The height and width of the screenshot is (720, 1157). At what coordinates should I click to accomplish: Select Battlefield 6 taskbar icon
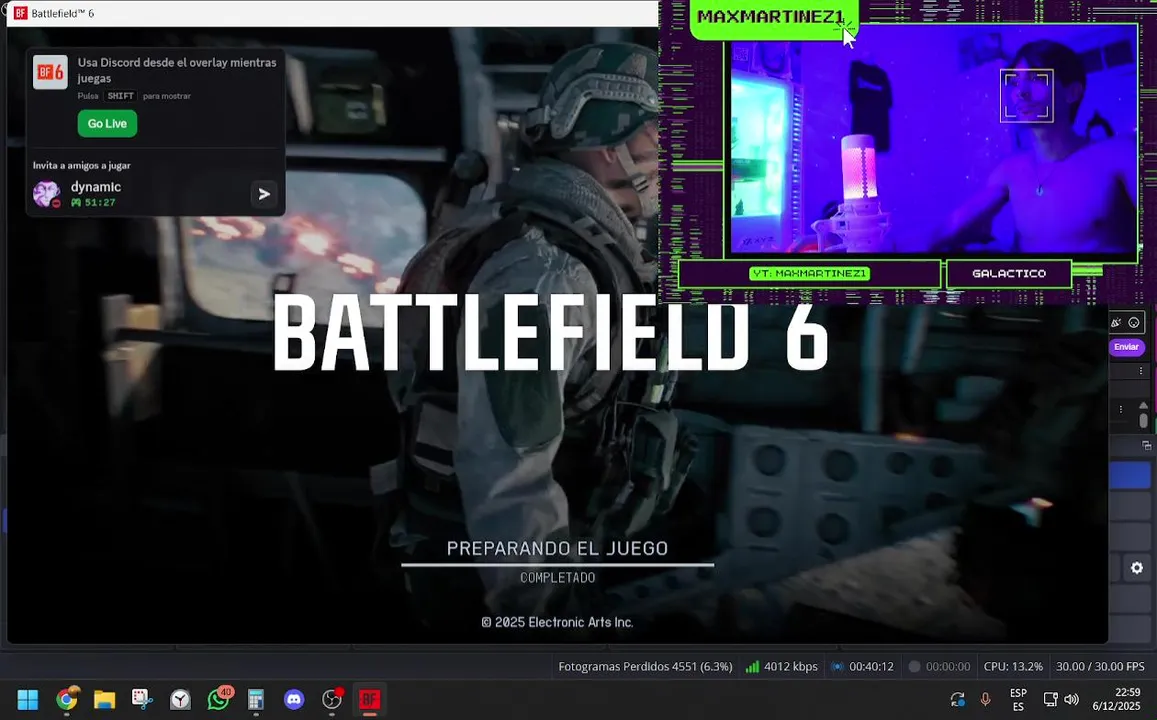click(370, 699)
